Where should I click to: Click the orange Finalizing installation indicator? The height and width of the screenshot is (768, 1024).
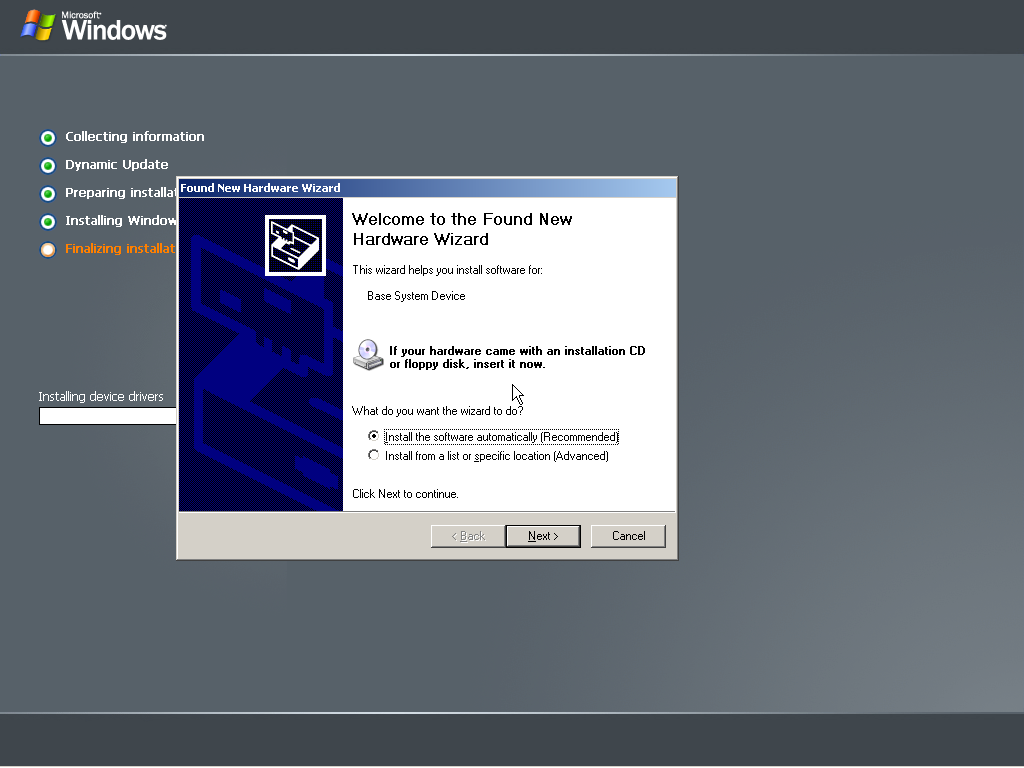click(x=48, y=250)
